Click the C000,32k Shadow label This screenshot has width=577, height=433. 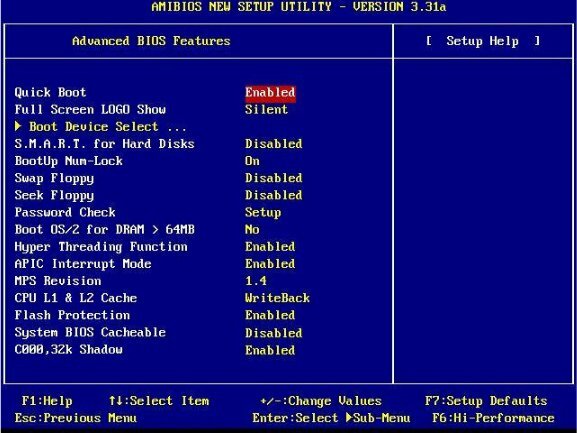(68, 349)
